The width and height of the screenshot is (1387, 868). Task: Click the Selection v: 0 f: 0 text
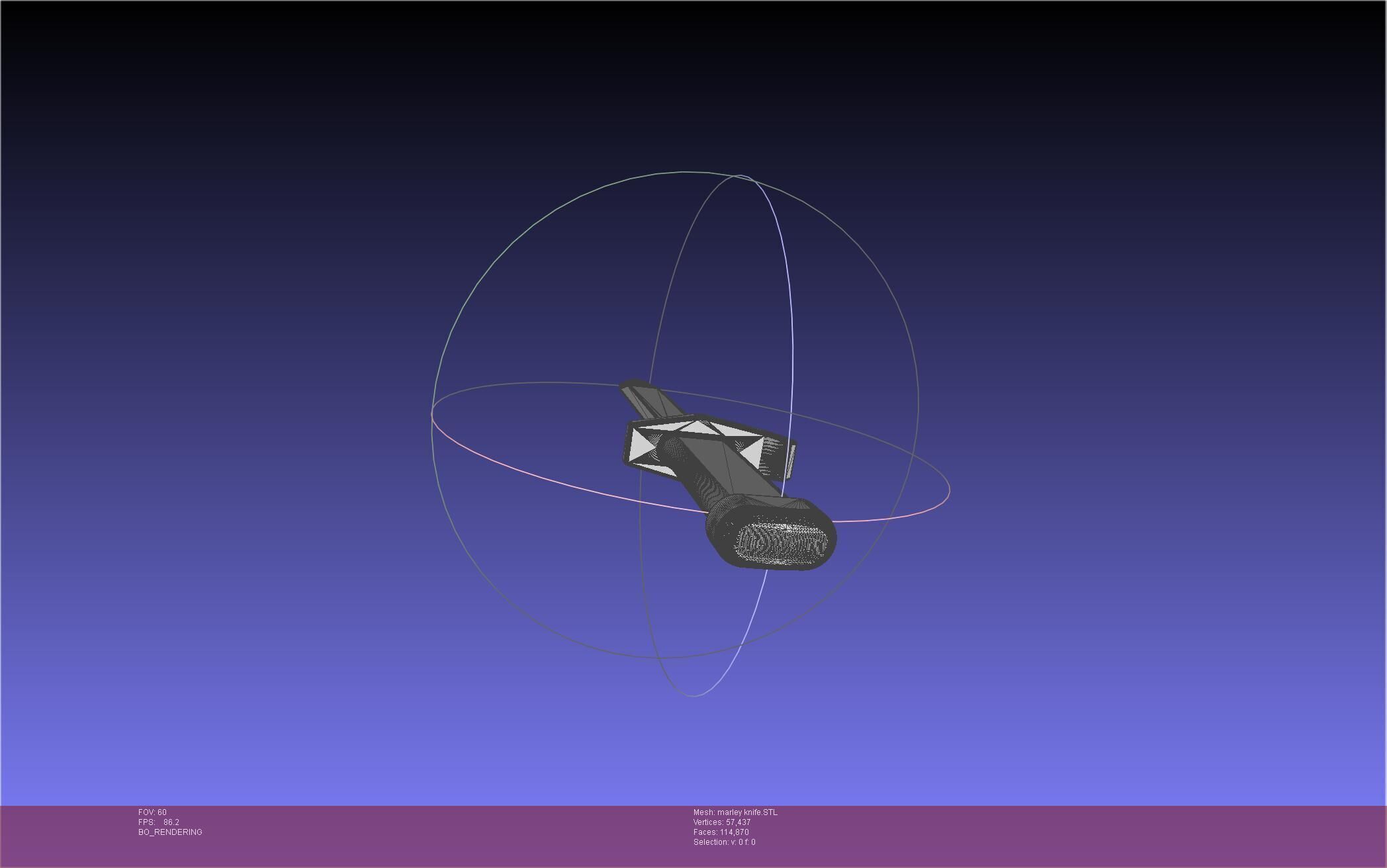click(x=724, y=842)
